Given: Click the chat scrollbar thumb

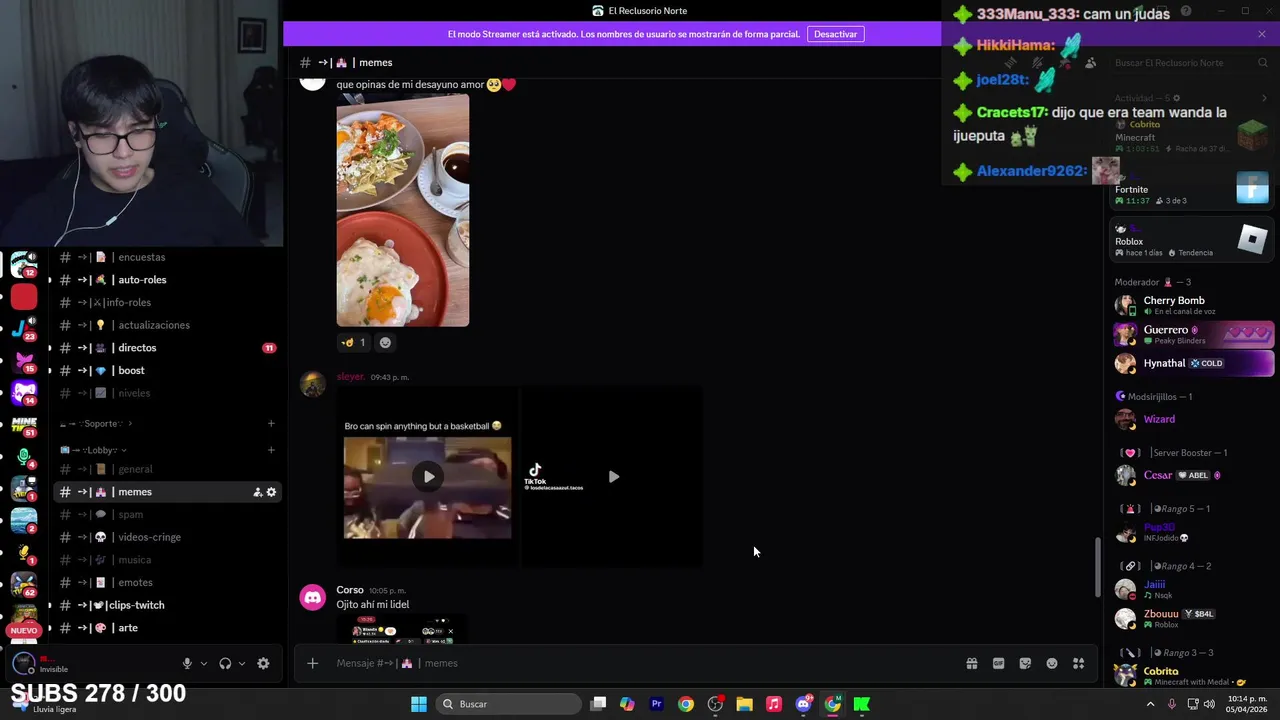Looking at the screenshot, I should click(1097, 566).
